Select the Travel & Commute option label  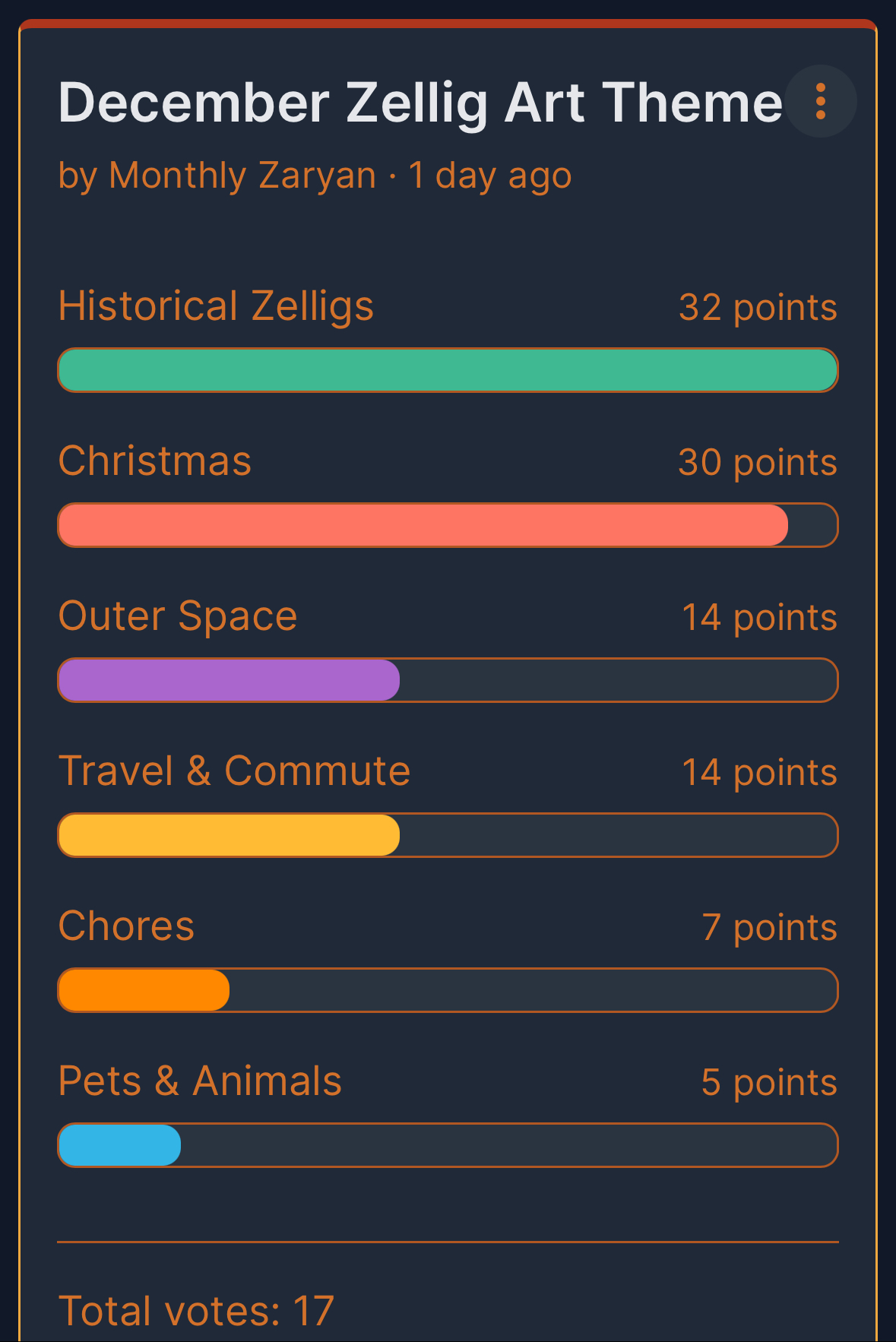[235, 771]
